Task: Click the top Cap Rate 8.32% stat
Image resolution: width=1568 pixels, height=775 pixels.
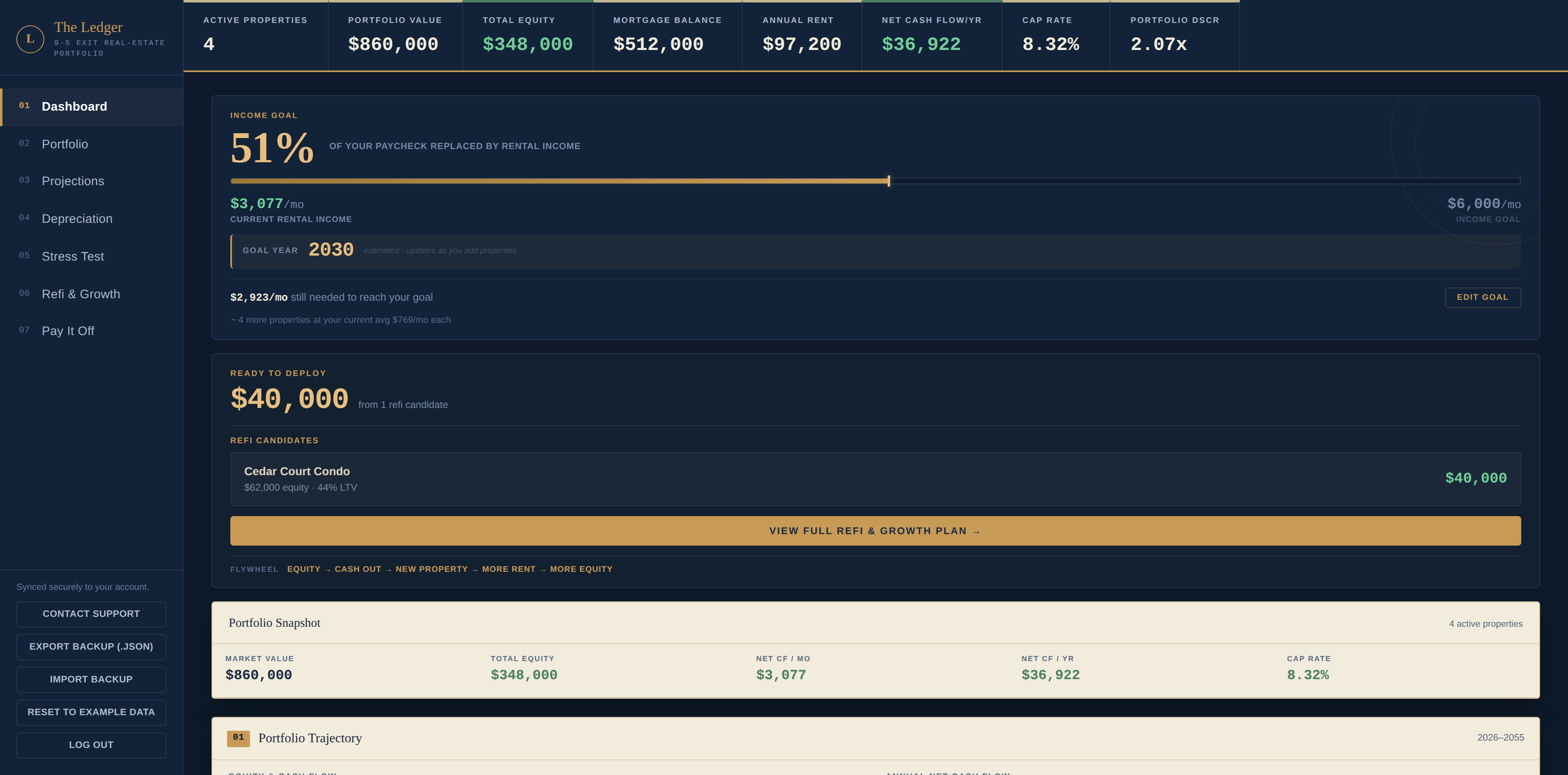Action: pos(1056,36)
